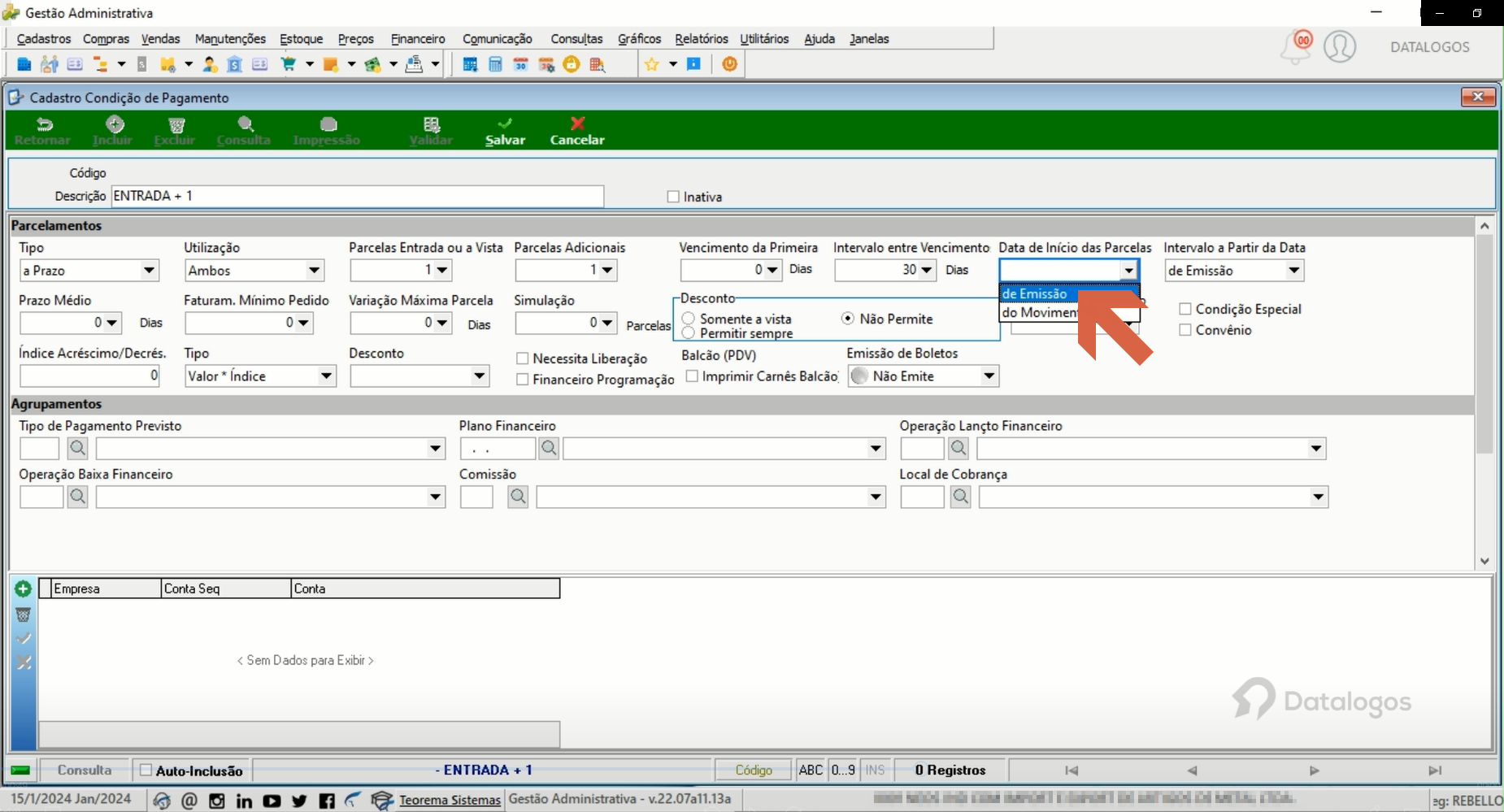The image size is (1504, 812).
Task: Click Cancelar with red X icon
Action: pos(577,131)
